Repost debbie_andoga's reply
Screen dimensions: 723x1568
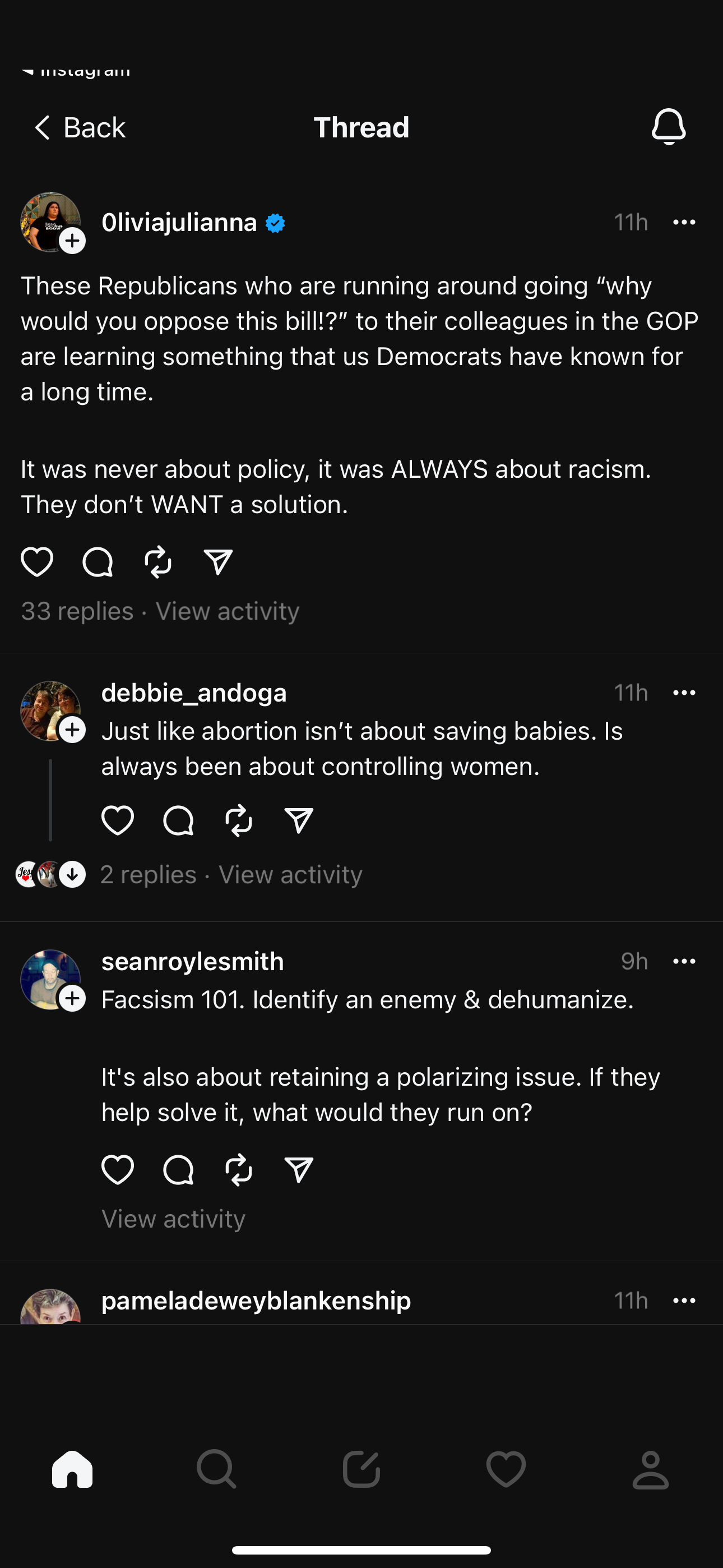coord(239,820)
